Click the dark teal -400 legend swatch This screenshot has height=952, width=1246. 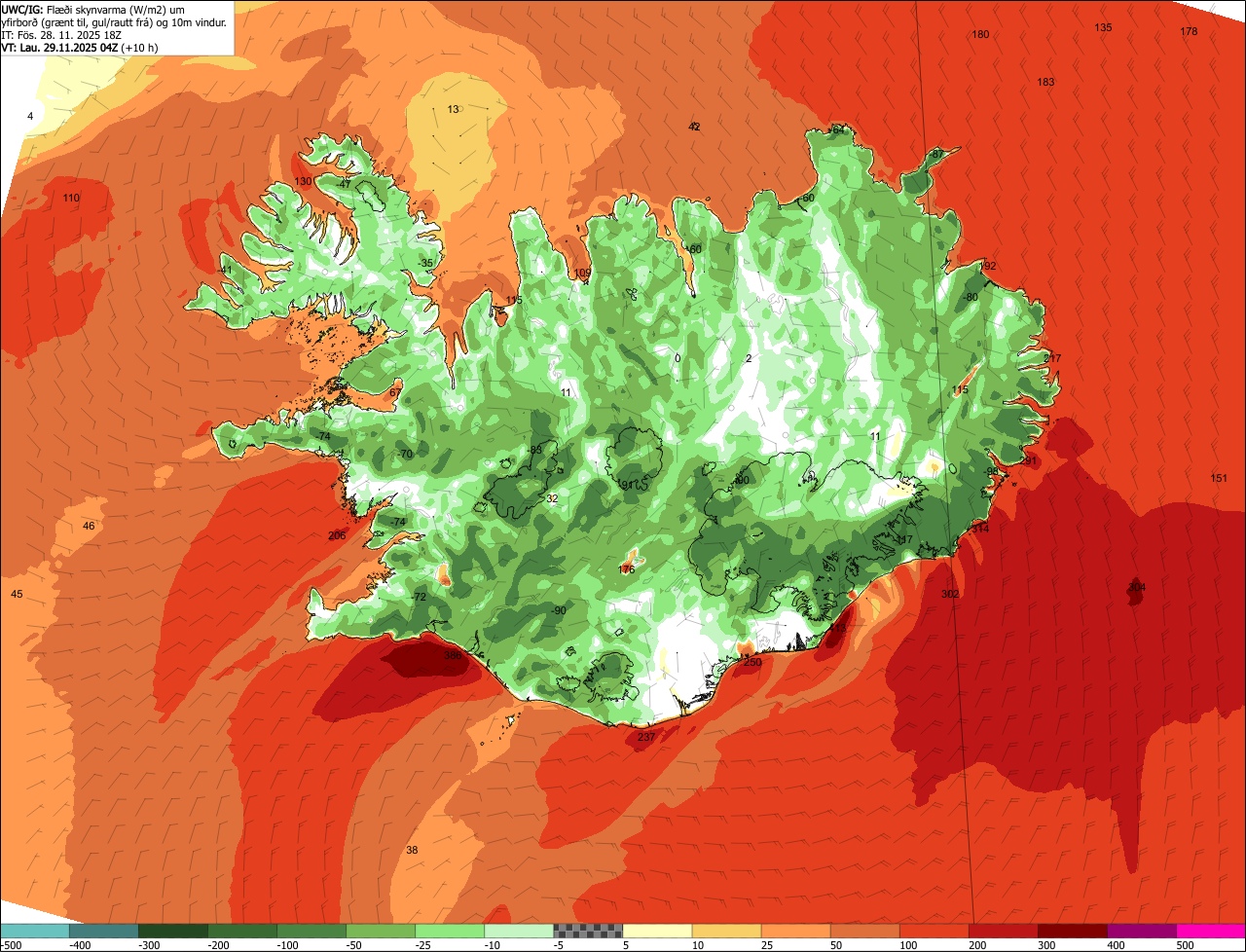103,931
